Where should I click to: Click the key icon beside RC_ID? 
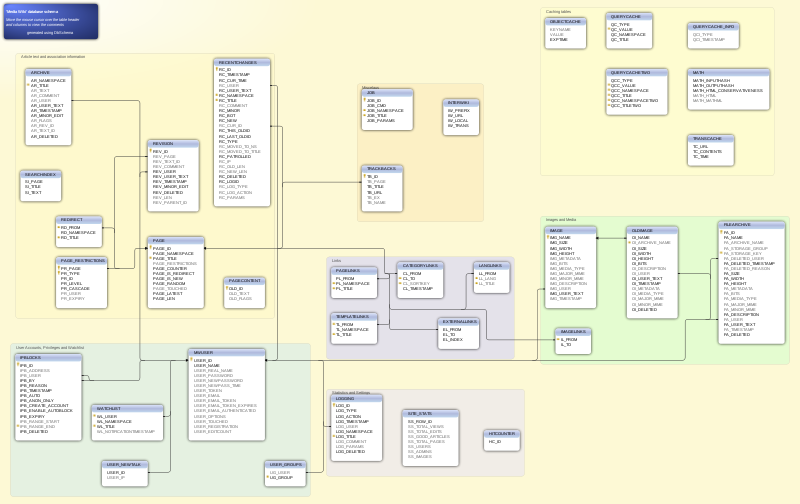click(217, 69)
